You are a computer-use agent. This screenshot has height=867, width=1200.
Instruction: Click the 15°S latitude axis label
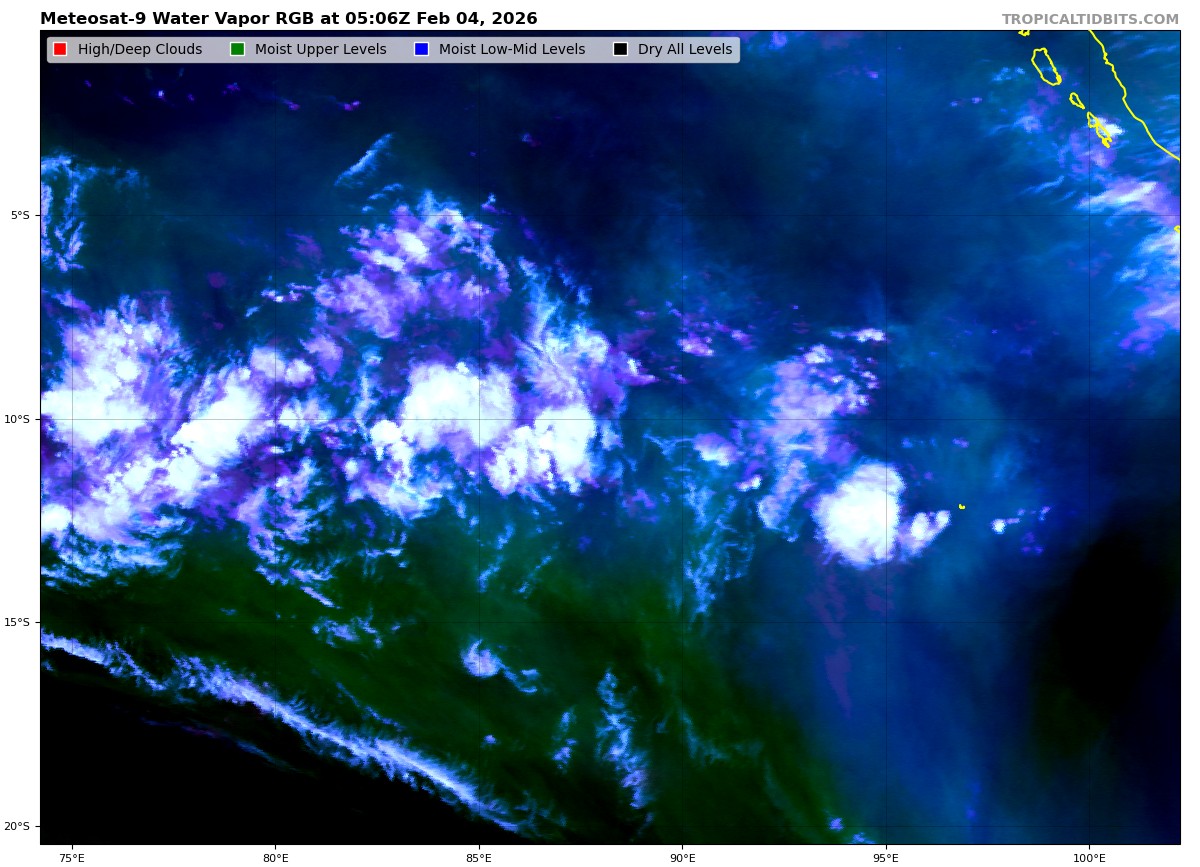point(17,622)
